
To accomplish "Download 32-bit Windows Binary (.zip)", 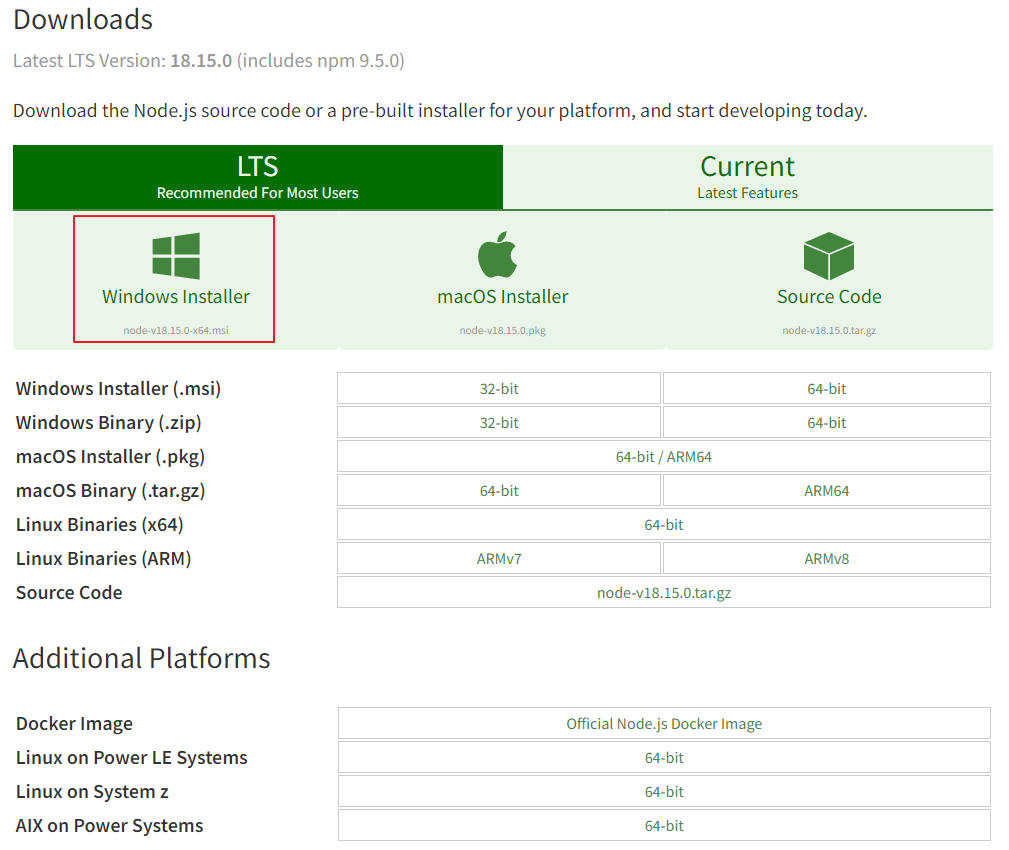I will [x=499, y=423].
